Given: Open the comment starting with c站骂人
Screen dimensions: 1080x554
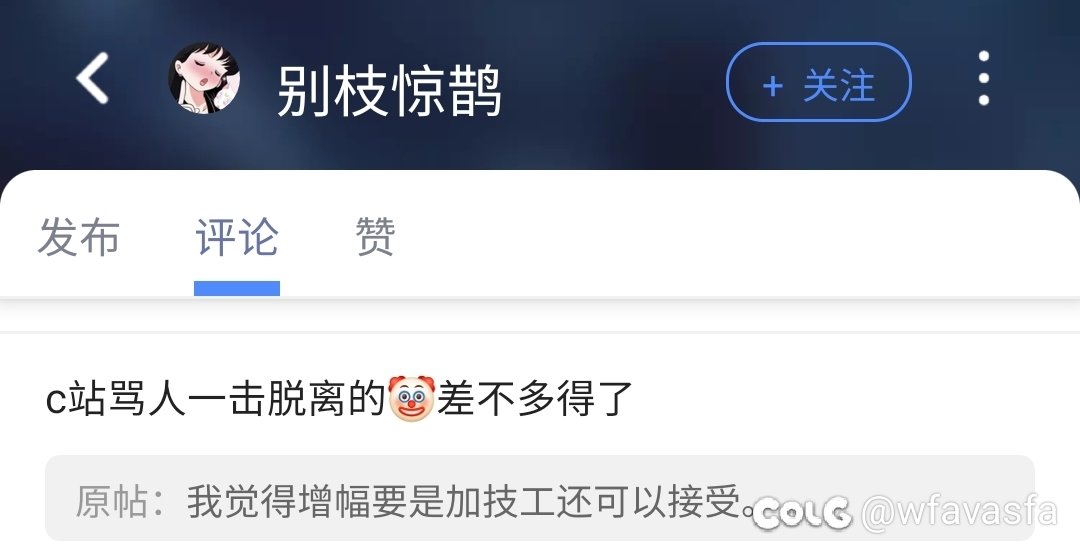Looking at the screenshot, I should [x=338, y=399].
